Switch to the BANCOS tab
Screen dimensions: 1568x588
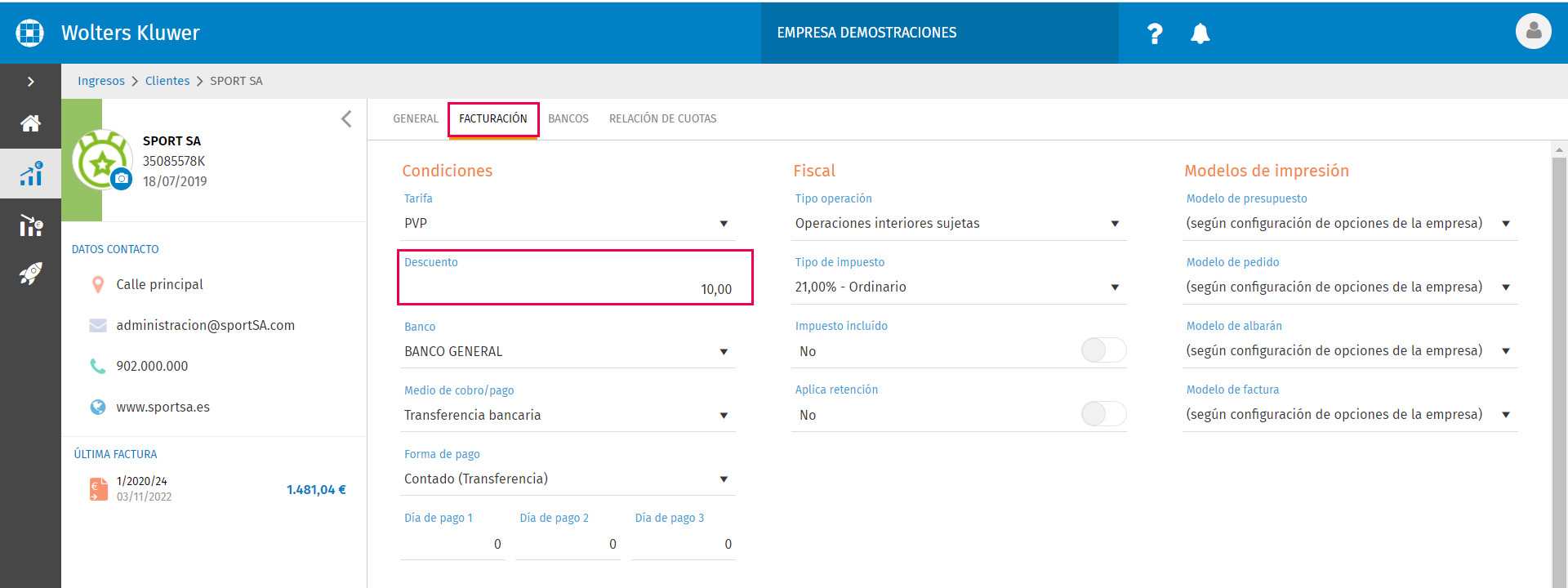(568, 119)
